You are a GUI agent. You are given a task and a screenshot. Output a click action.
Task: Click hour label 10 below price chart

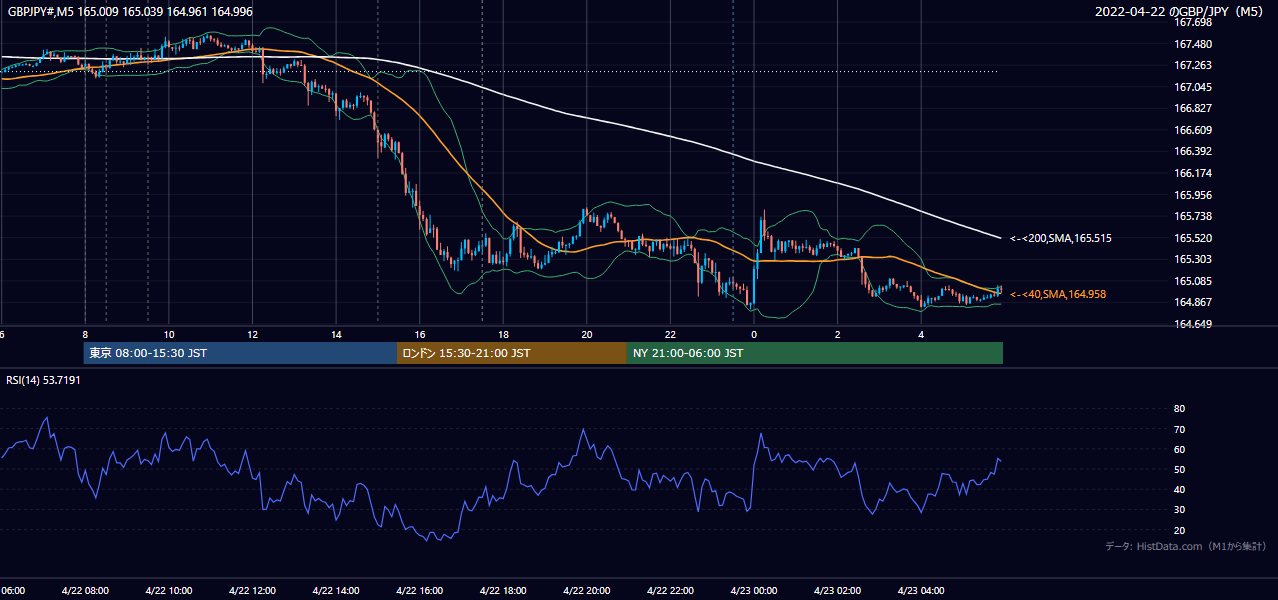(169, 334)
